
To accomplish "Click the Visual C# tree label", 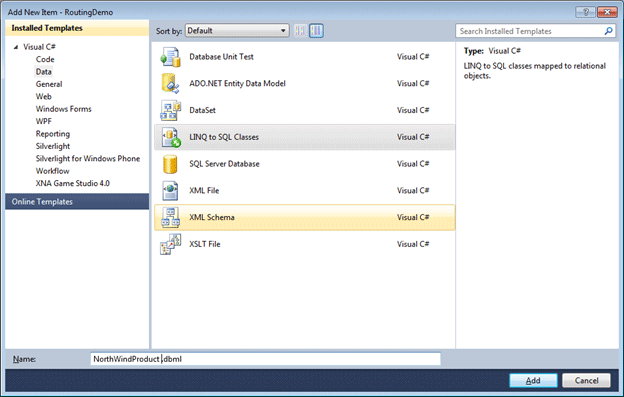I will [x=39, y=47].
